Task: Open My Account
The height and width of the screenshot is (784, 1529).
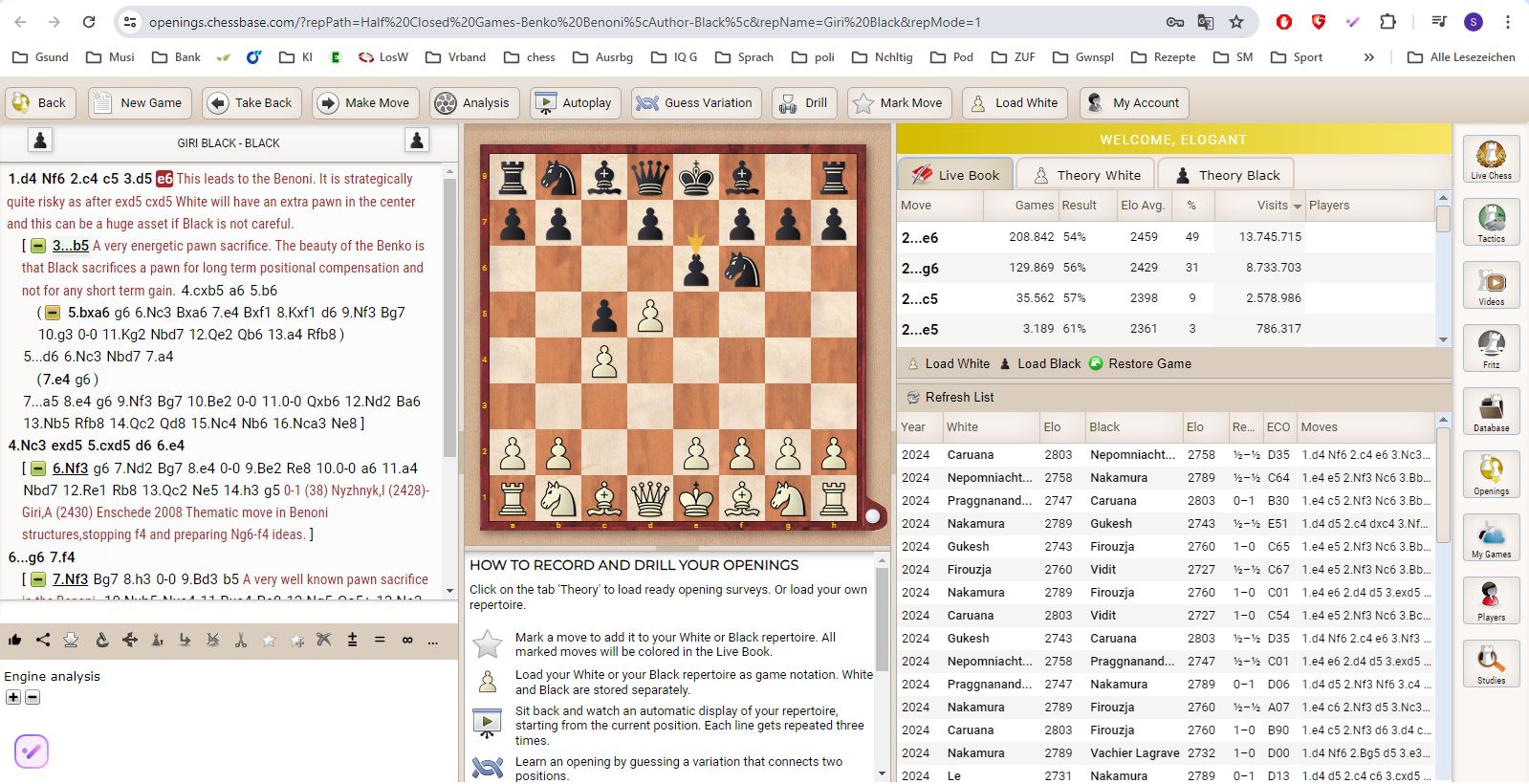Action: click(x=1134, y=103)
